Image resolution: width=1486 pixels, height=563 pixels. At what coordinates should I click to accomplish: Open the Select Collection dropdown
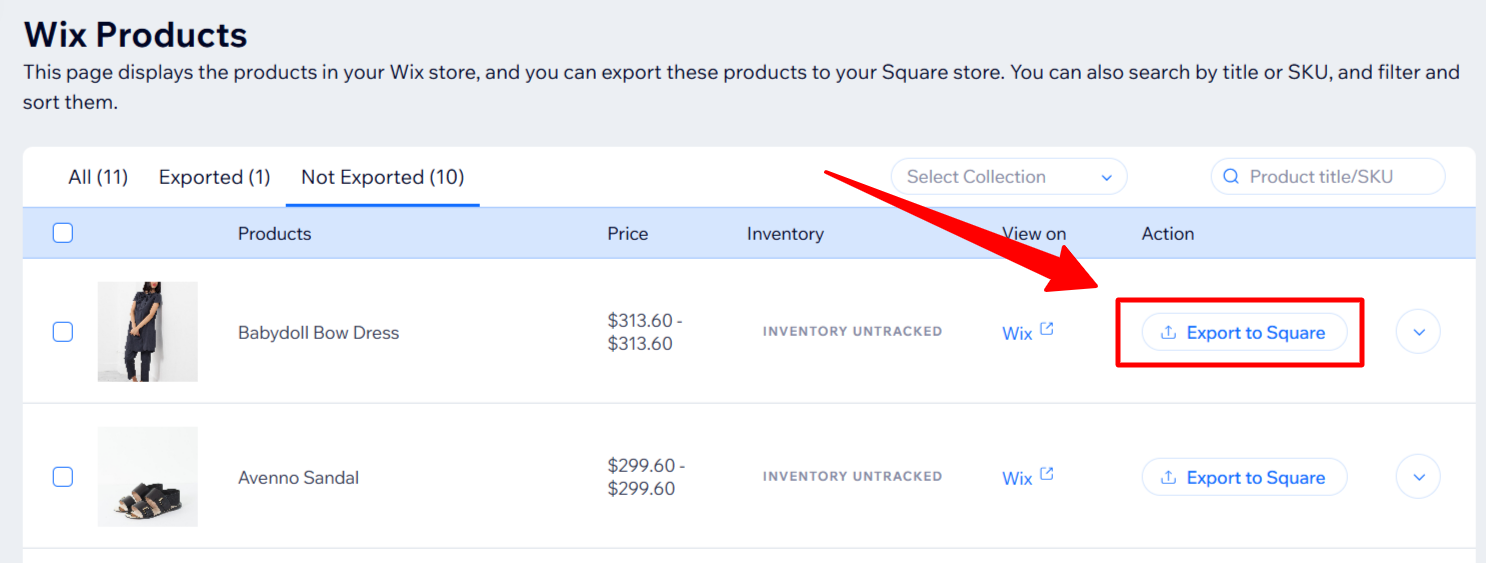(x=1008, y=177)
